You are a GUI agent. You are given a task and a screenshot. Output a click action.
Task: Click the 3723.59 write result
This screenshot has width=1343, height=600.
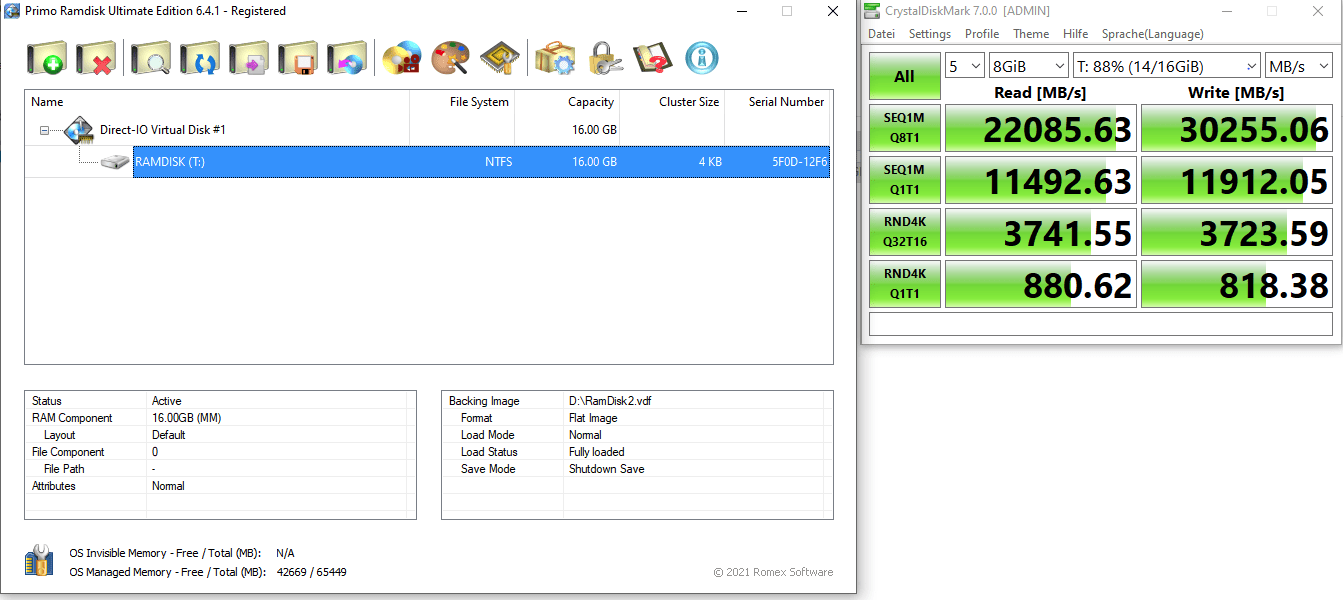[x=1237, y=232]
